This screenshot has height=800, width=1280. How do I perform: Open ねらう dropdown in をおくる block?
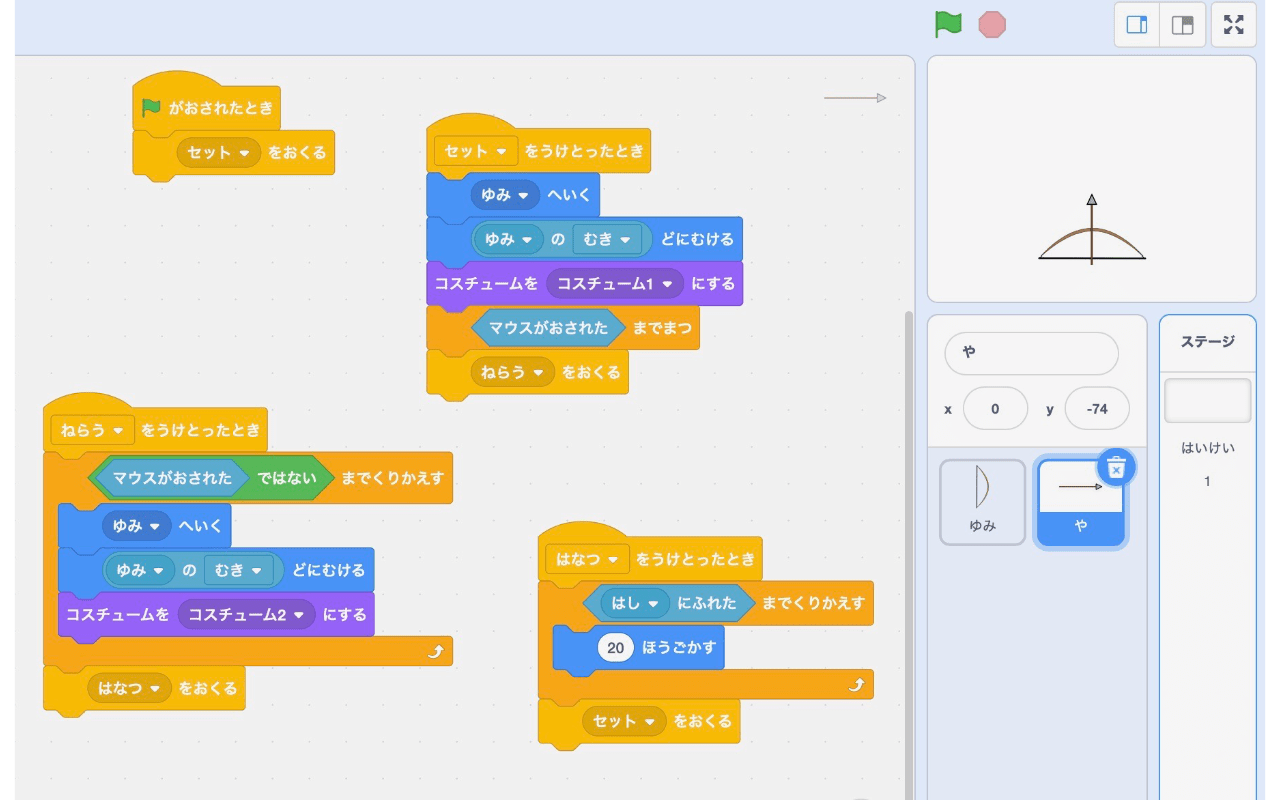click(512, 372)
